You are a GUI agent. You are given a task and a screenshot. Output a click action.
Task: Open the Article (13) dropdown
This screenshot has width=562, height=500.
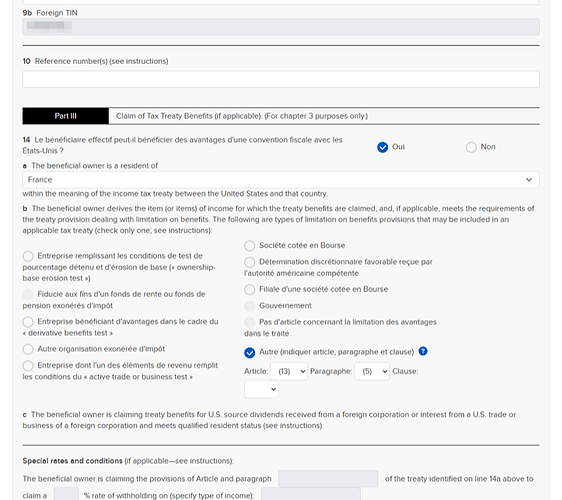pos(289,371)
